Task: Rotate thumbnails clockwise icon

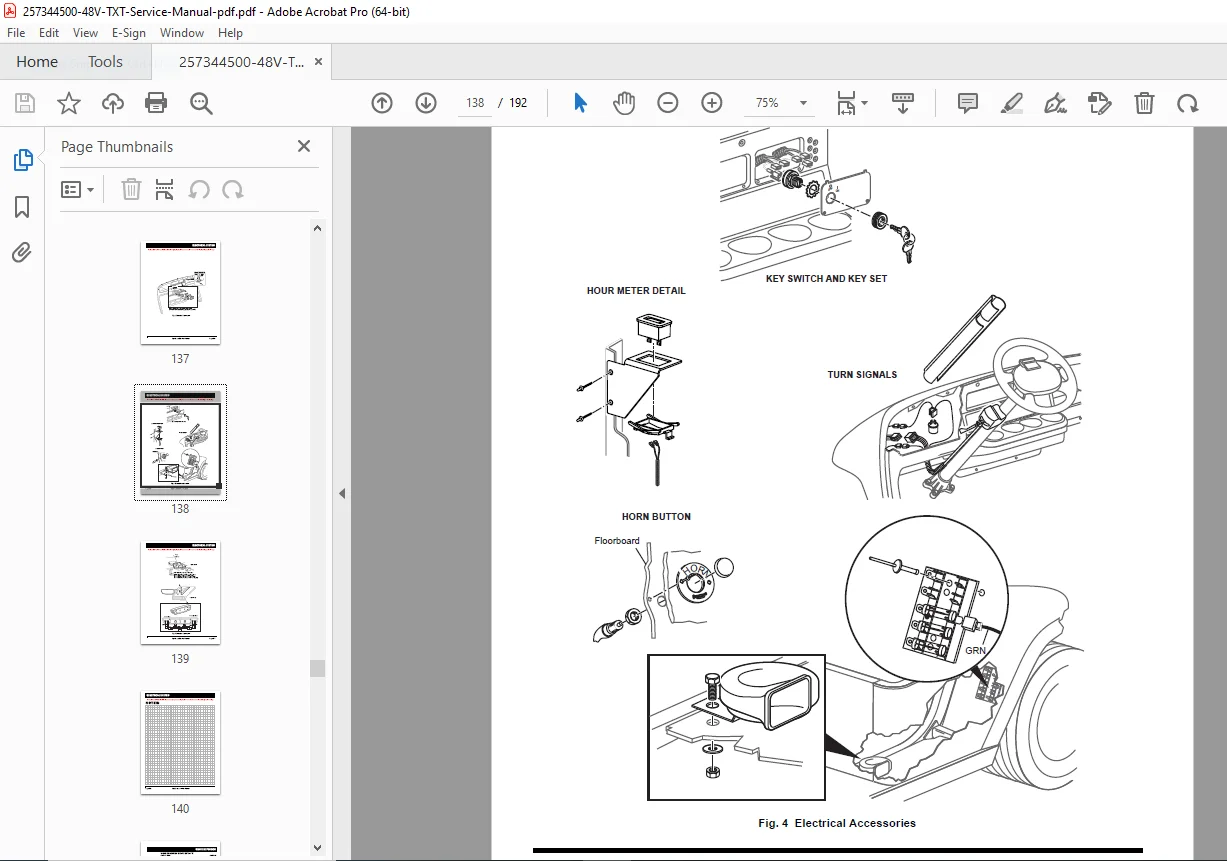Action: pos(233,190)
